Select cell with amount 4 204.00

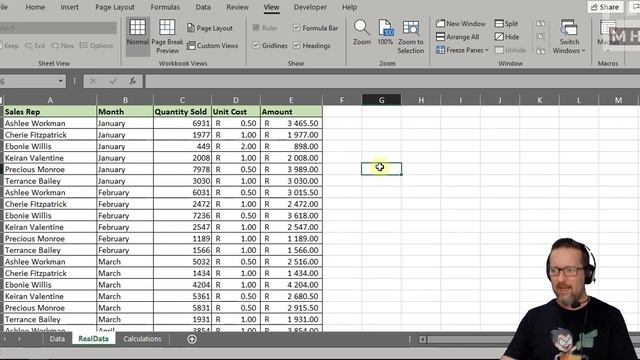pos(291,285)
